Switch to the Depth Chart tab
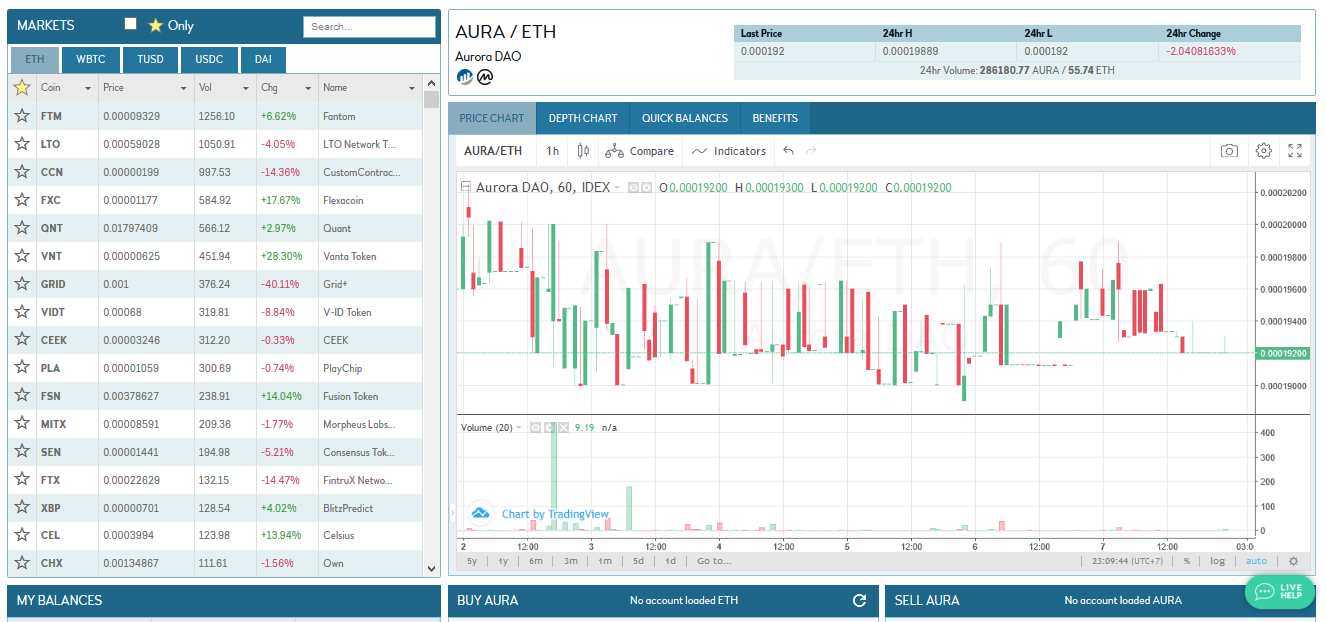 click(x=582, y=118)
